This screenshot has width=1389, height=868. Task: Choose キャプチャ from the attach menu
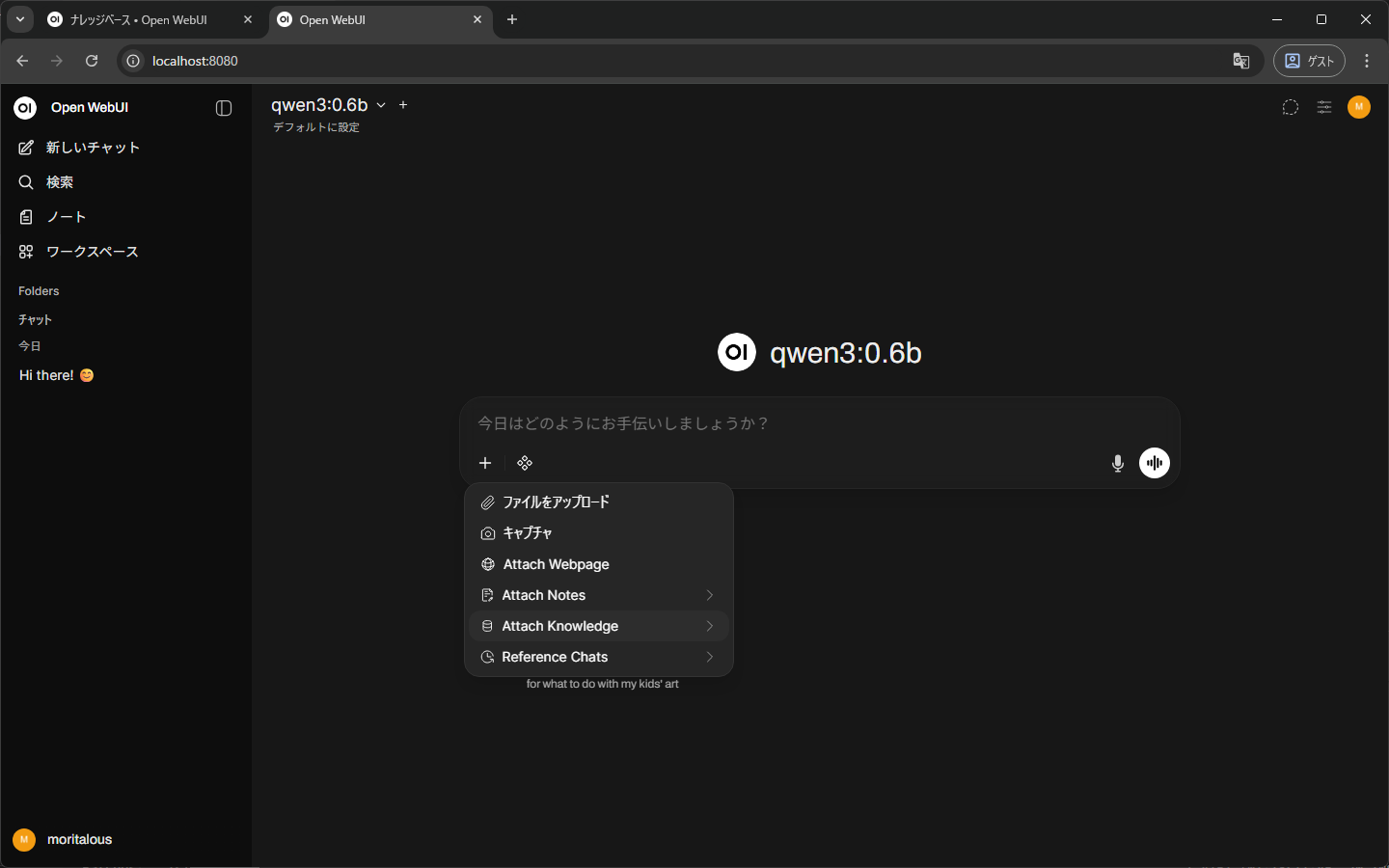click(599, 533)
